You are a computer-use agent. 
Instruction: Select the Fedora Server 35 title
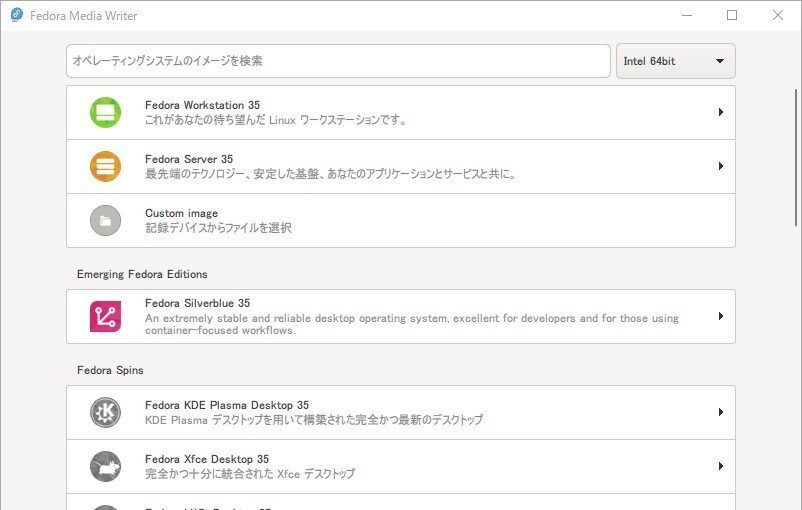(x=189, y=159)
